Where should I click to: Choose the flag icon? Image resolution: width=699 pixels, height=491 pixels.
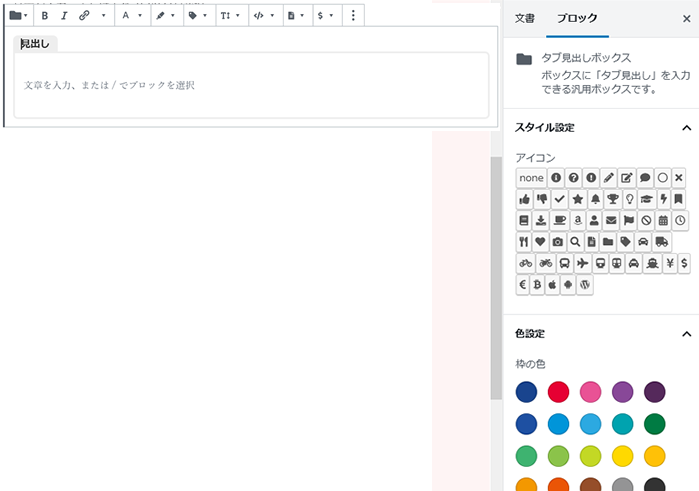[x=629, y=220]
